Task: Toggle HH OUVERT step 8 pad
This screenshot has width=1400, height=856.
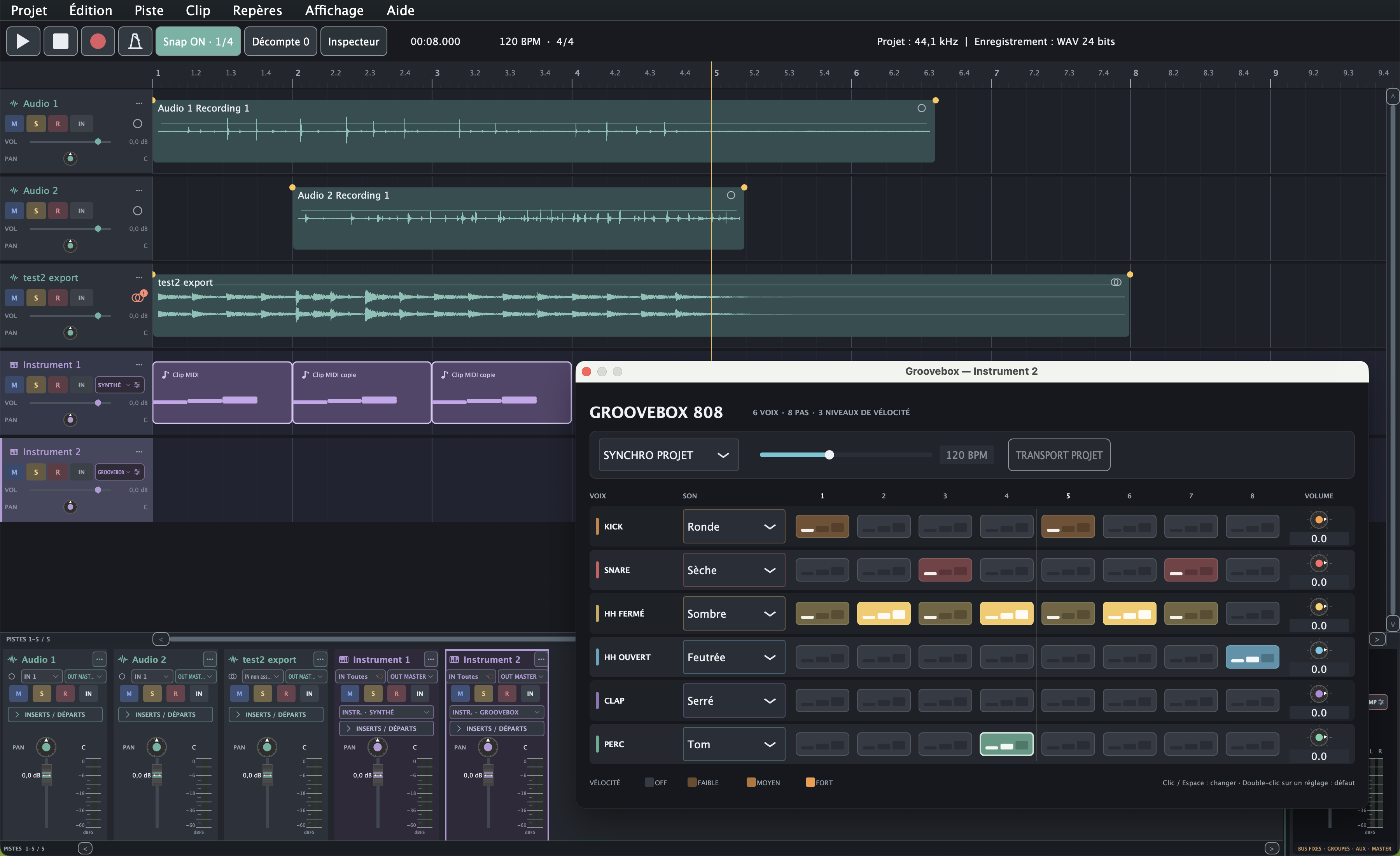Action: (x=1252, y=657)
